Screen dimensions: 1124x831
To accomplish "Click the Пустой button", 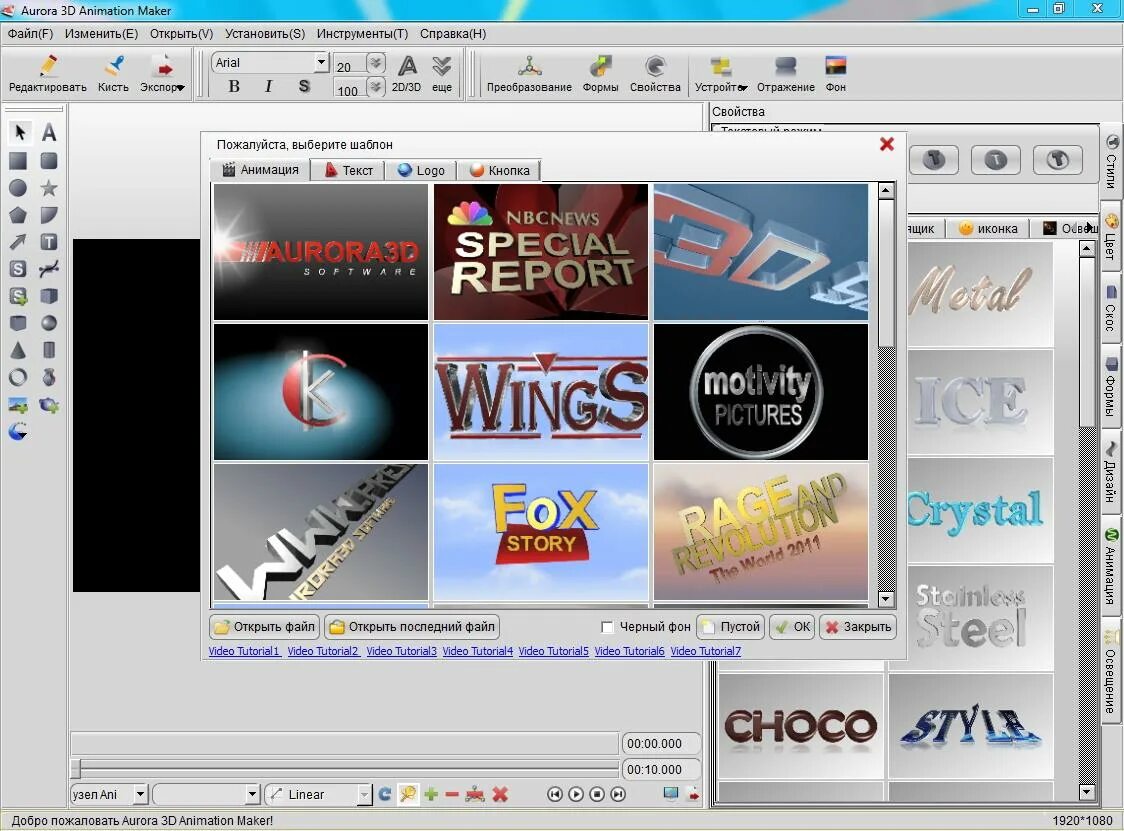I will (x=731, y=627).
